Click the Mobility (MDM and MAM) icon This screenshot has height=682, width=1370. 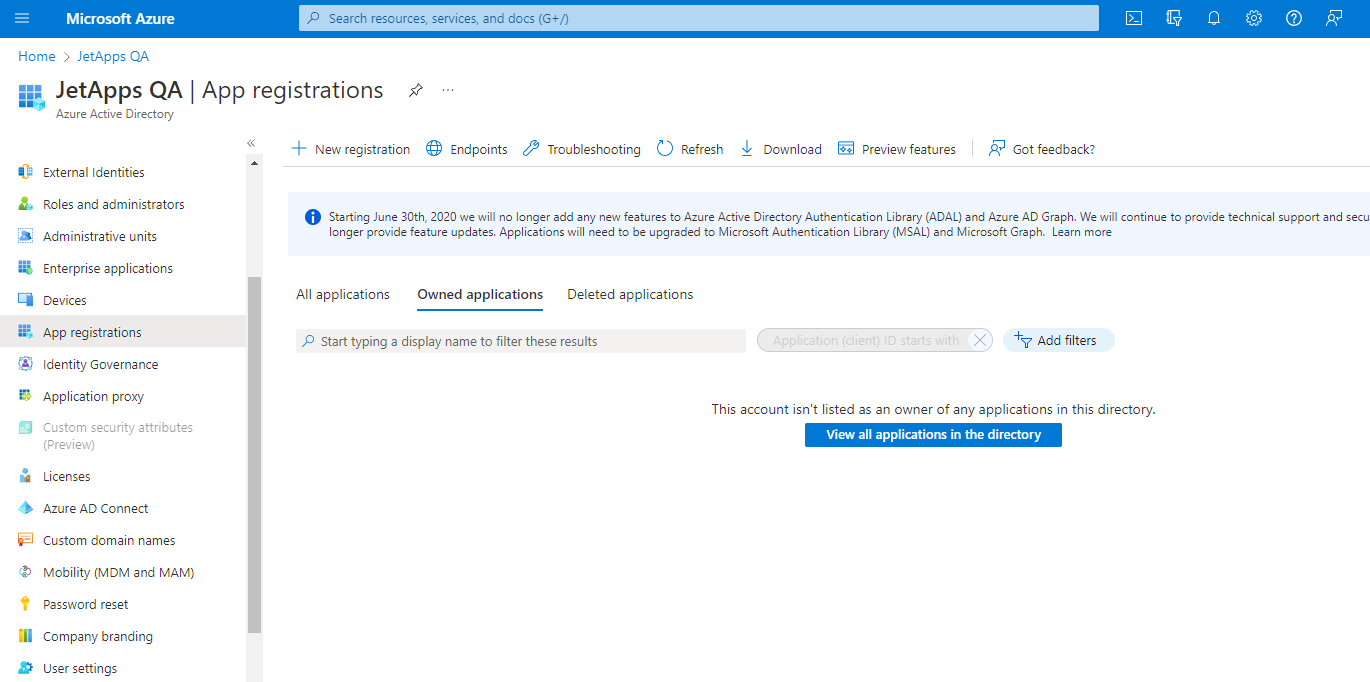26,572
